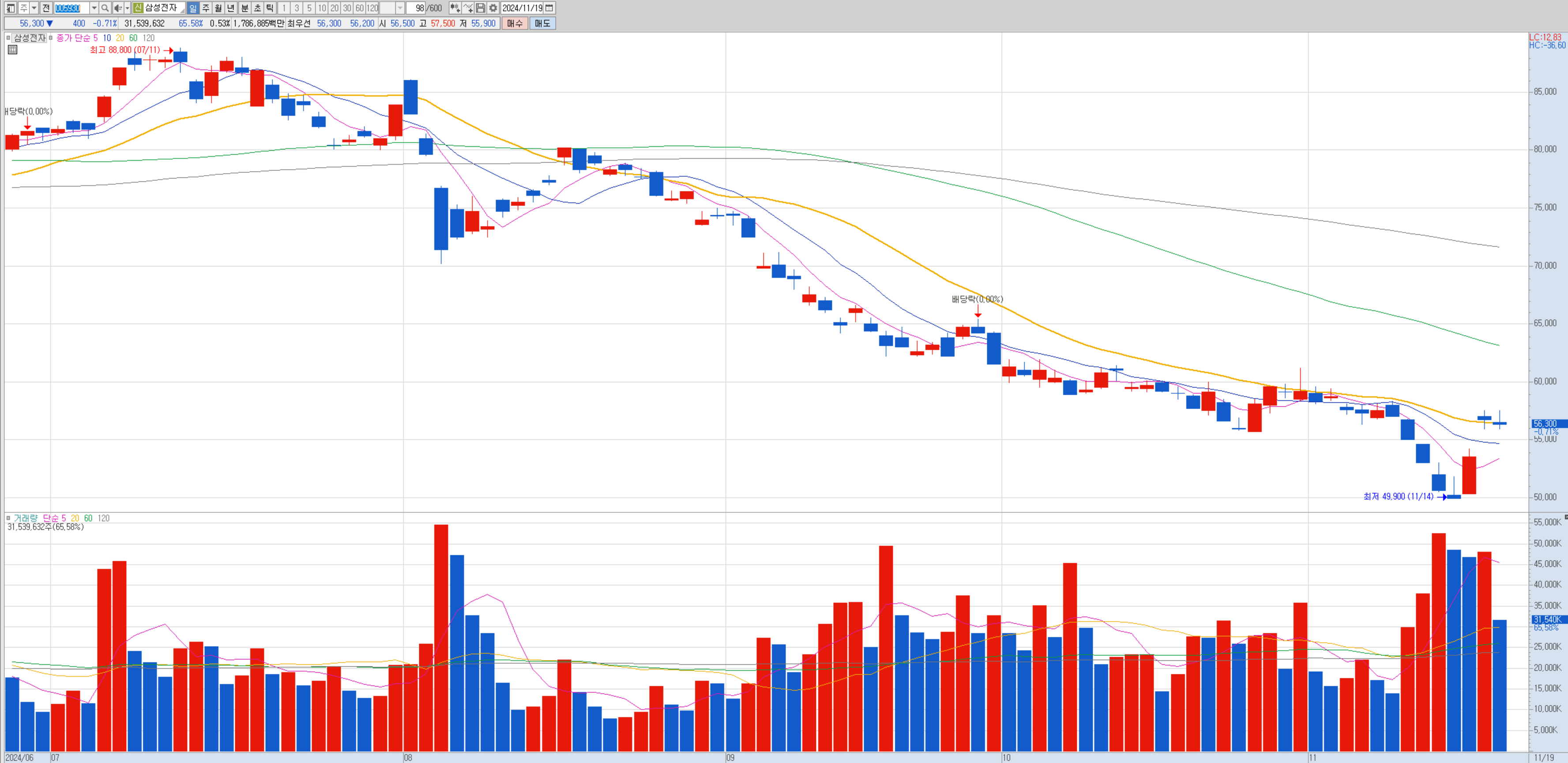The height and width of the screenshot is (763, 1568).
Task: Toggle the 종가 단순 moving average checkbox
Action: [51, 38]
